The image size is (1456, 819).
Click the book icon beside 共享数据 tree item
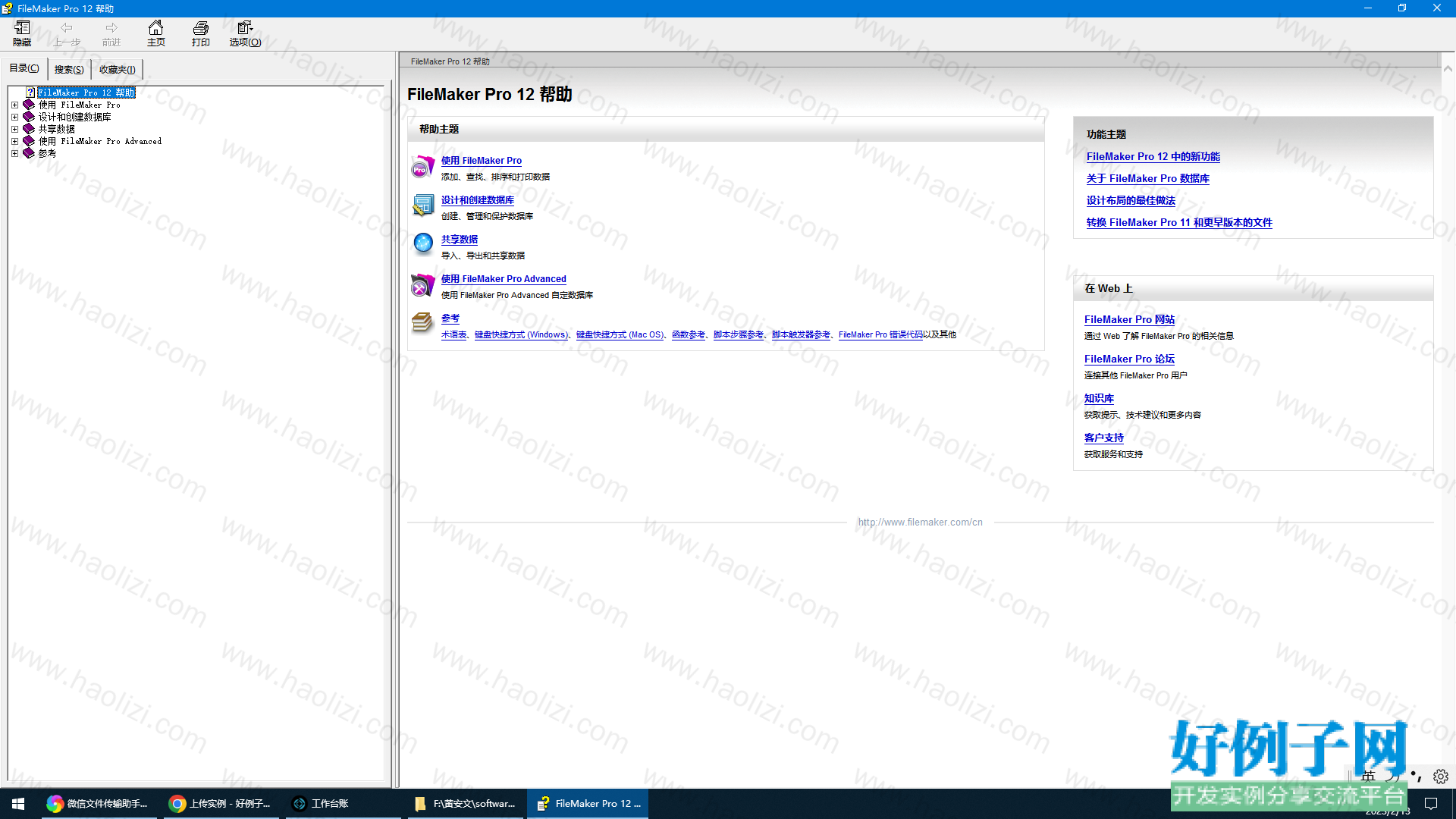[x=29, y=129]
